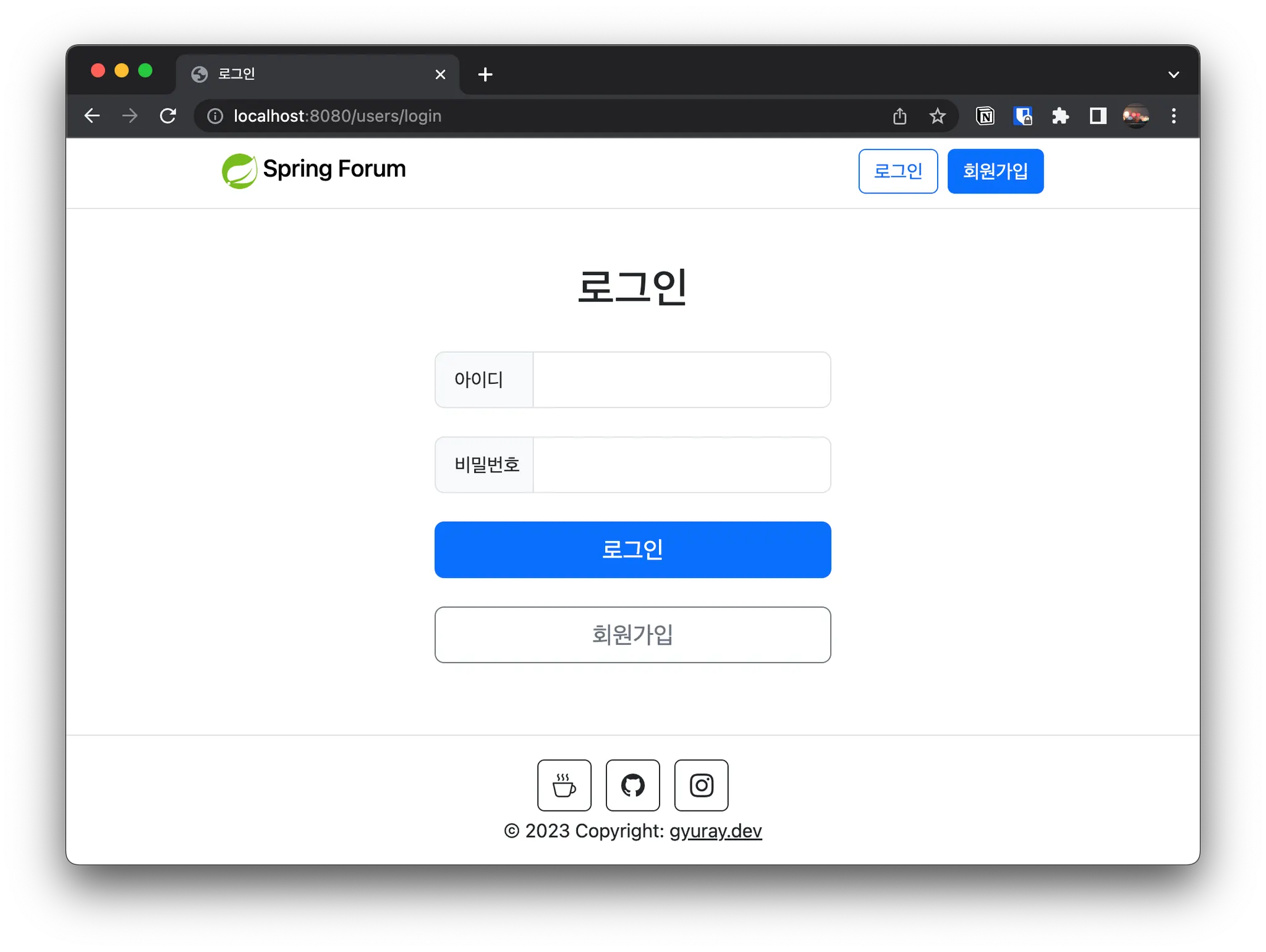
Task: Open the profile avatar menu
Action: (x=1136, y=116)
